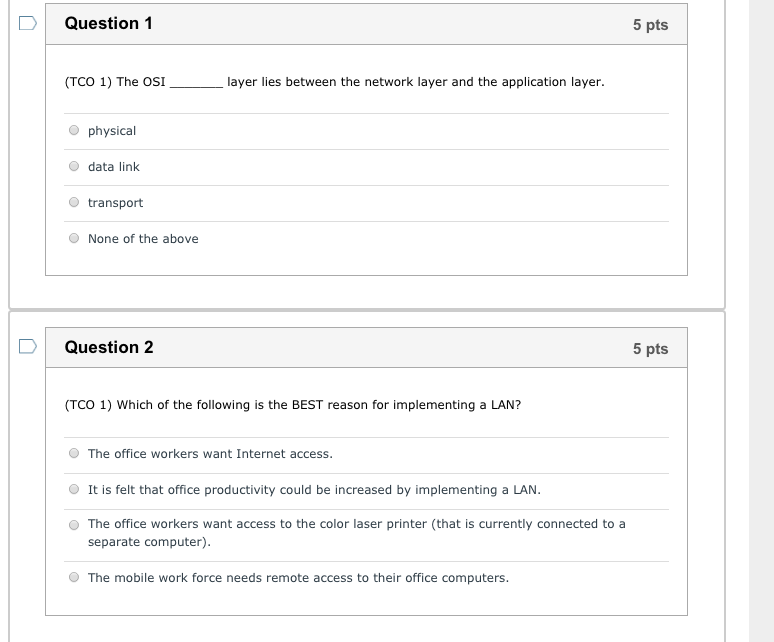Select the 'data link' radio button
The height and width of the screenshot is (642, 774).
pyautogui.click(x=74, y=166)
